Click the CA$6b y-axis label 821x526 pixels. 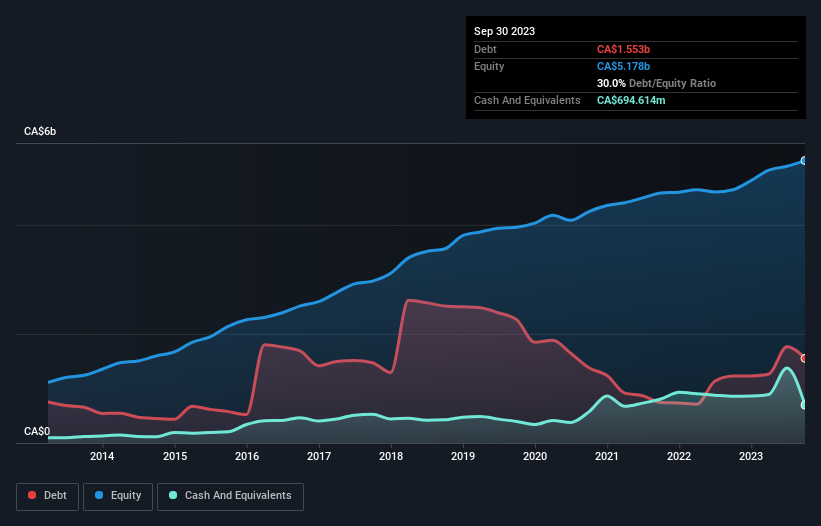40,131
